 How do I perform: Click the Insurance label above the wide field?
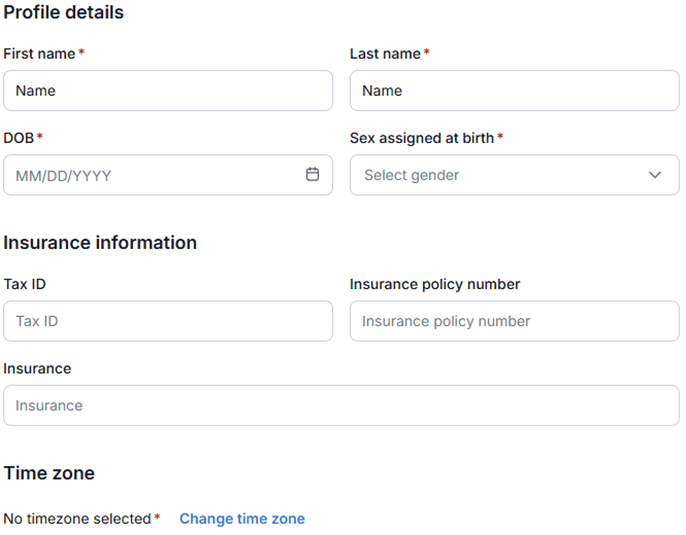pos(37,368)
